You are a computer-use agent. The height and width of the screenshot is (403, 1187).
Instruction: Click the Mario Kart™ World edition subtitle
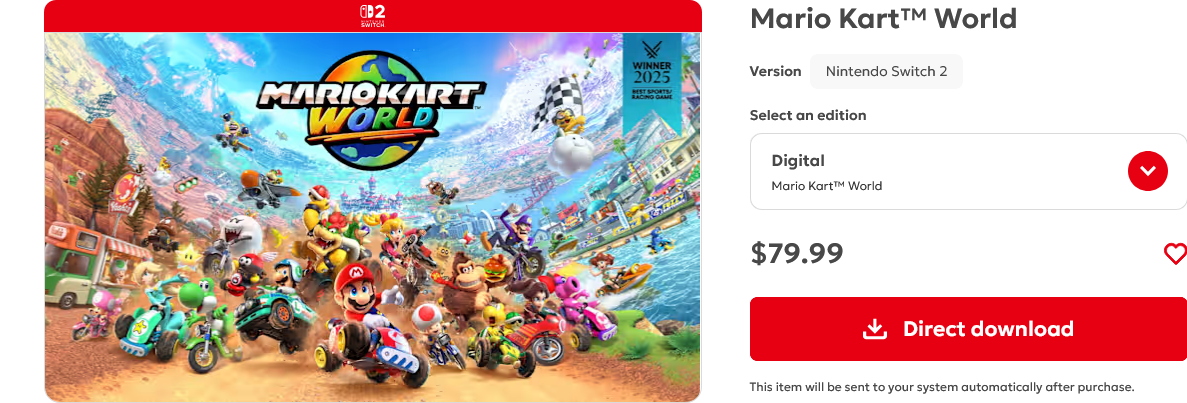[x=827, y=186]
